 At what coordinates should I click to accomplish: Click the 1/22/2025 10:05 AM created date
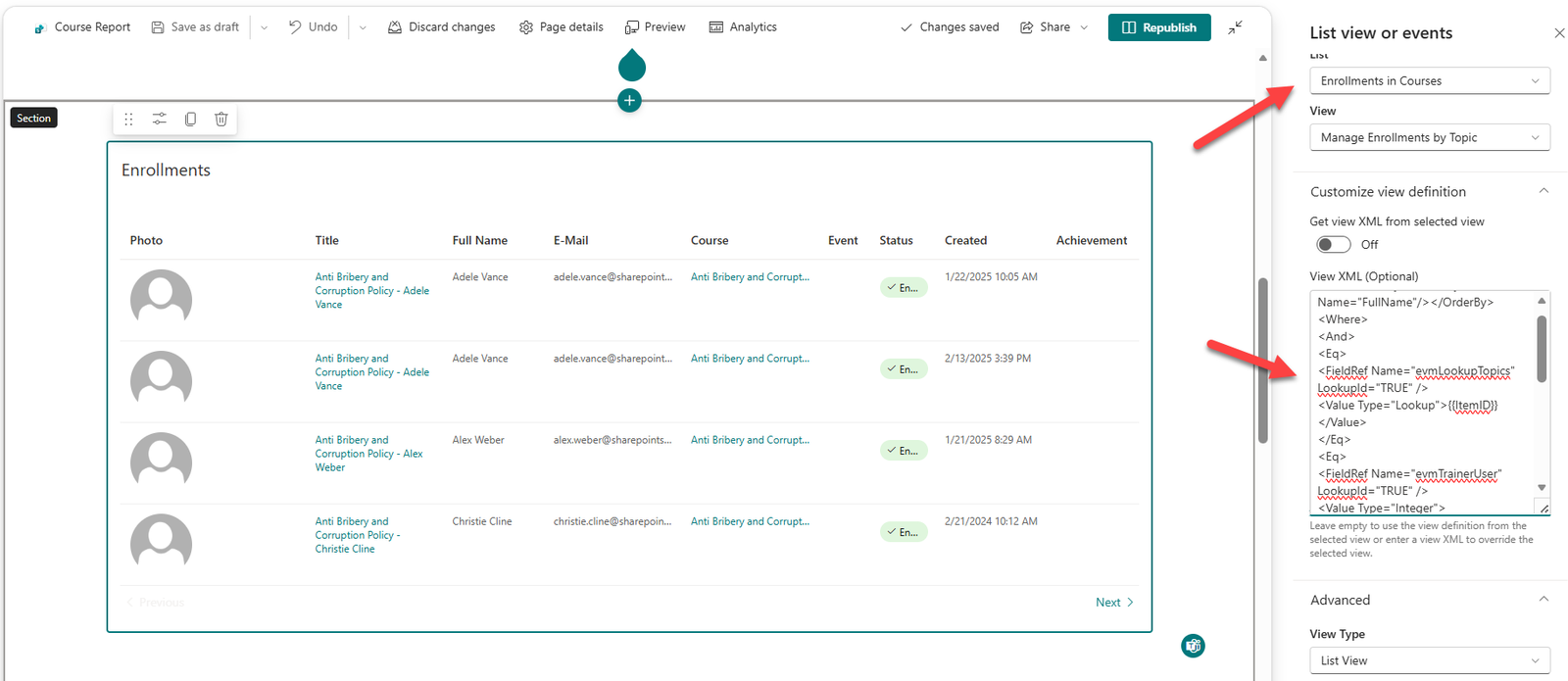click(x=991, y=277)
